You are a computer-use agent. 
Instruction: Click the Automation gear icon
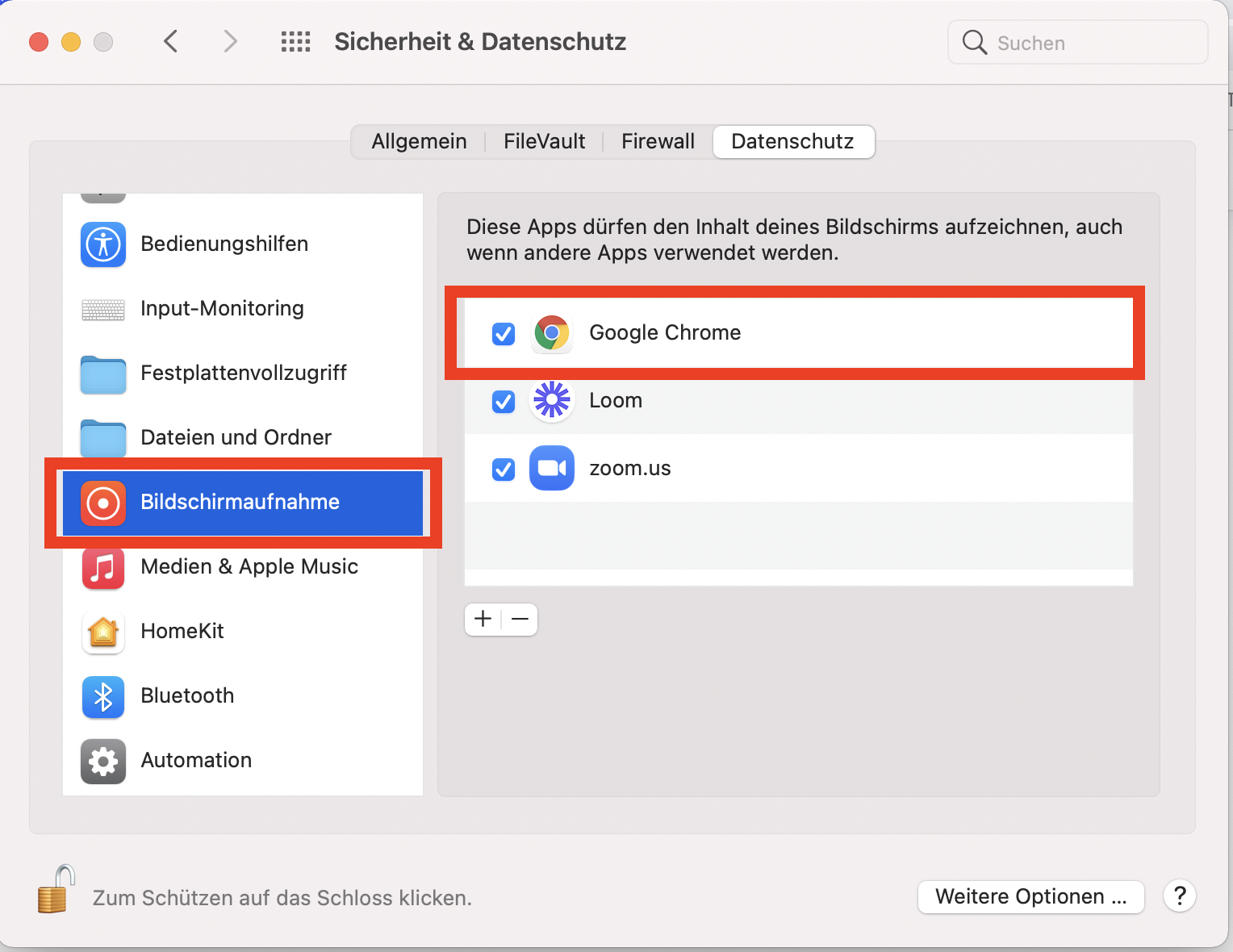click(x=103, y=762)
